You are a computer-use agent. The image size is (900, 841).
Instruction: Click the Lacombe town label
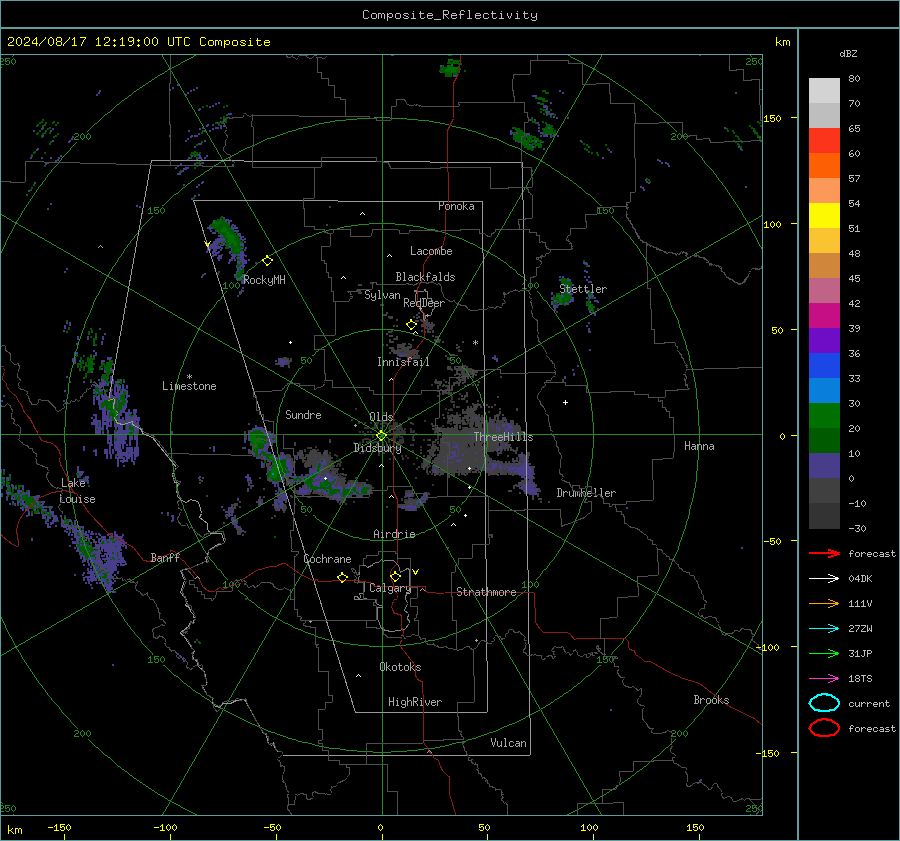click(431, 251)
